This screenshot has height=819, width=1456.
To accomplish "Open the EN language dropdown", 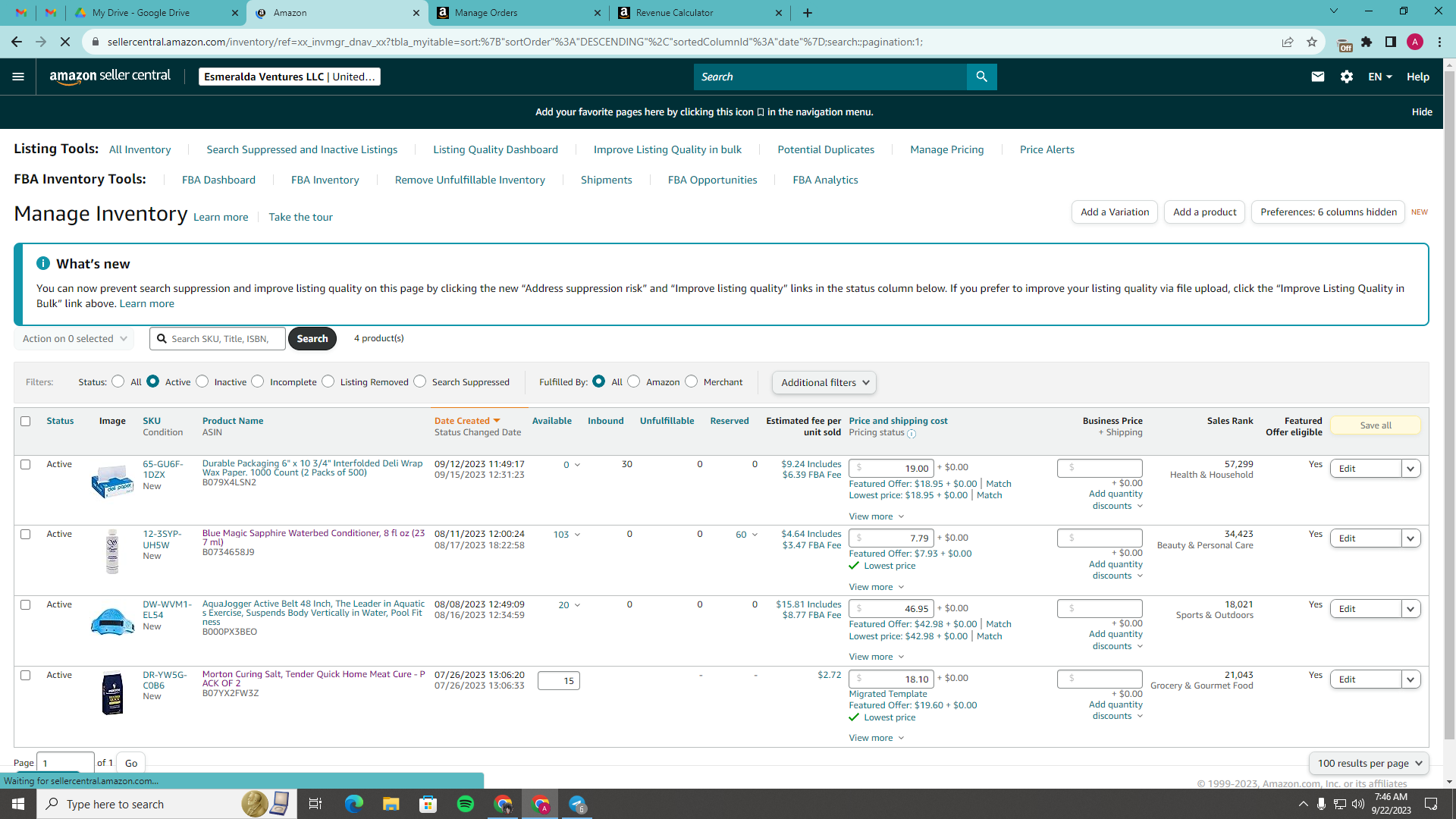I will click(x=1380, y=77).
